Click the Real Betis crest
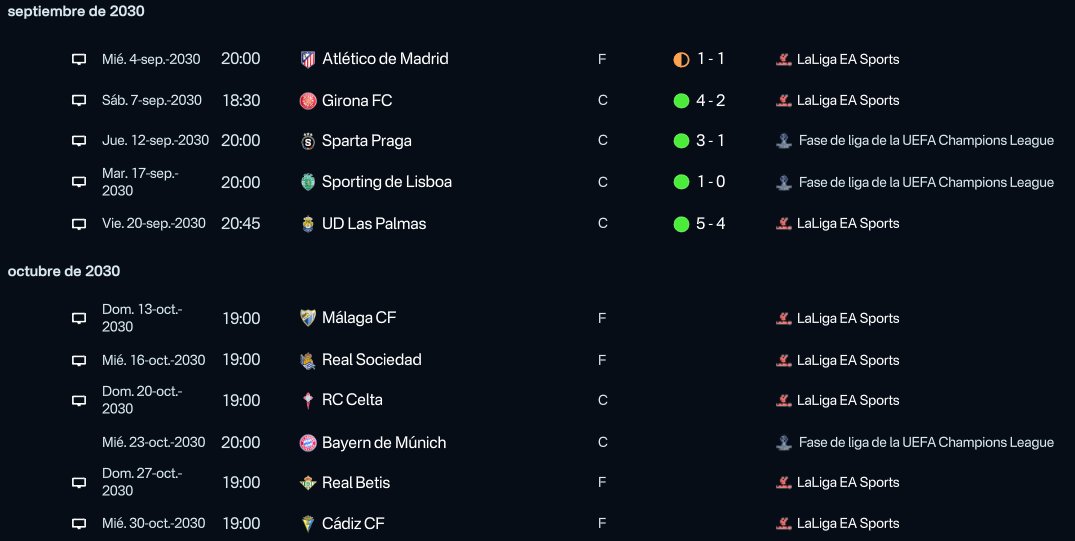 (308, 483)
